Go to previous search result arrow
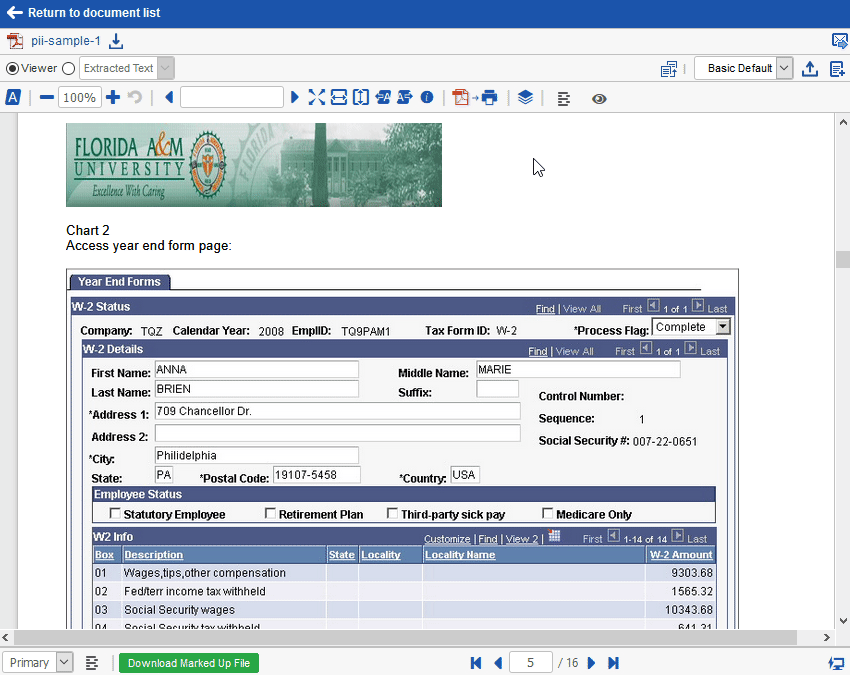Image resolution: width=850 pixels, height=675 pixels. pos(169,98)
